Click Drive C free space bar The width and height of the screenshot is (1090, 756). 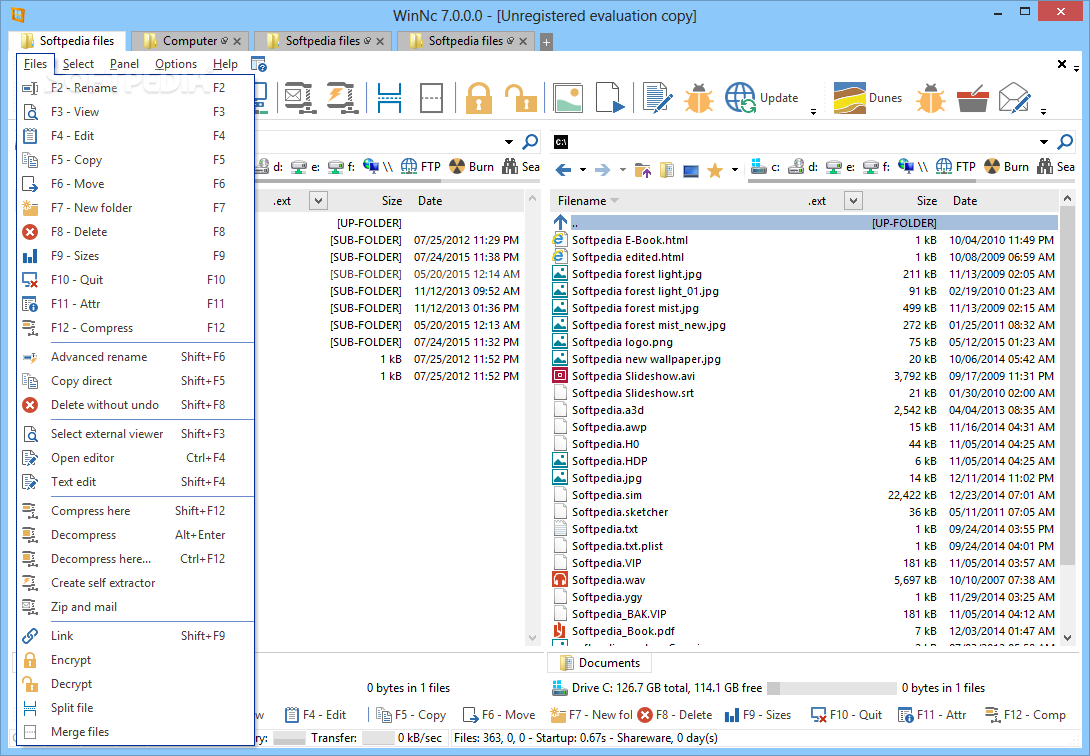coord(831,688)
